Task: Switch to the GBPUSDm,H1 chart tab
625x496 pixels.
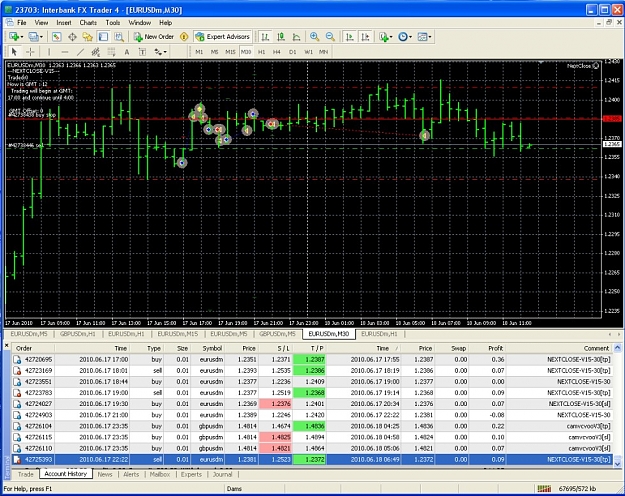Action: pos(78,334)
